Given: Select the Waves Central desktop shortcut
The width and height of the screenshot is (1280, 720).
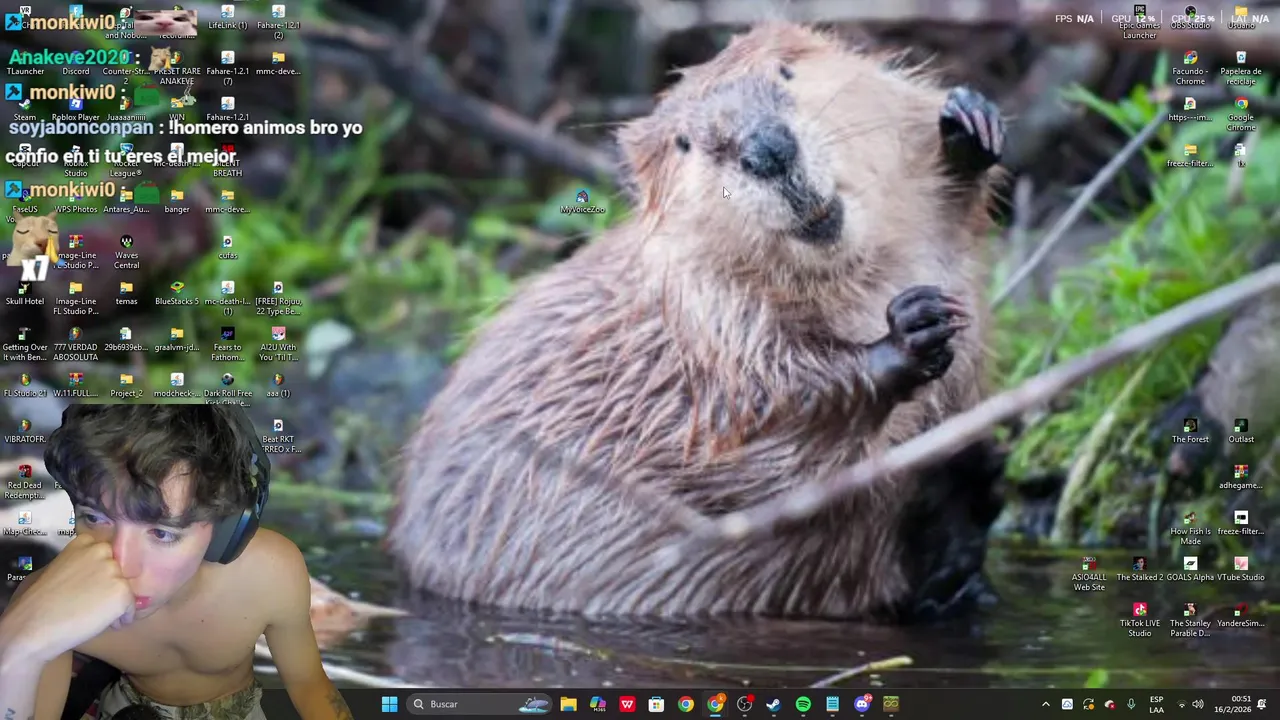Looking at the screenshot, I should [126, 252].
